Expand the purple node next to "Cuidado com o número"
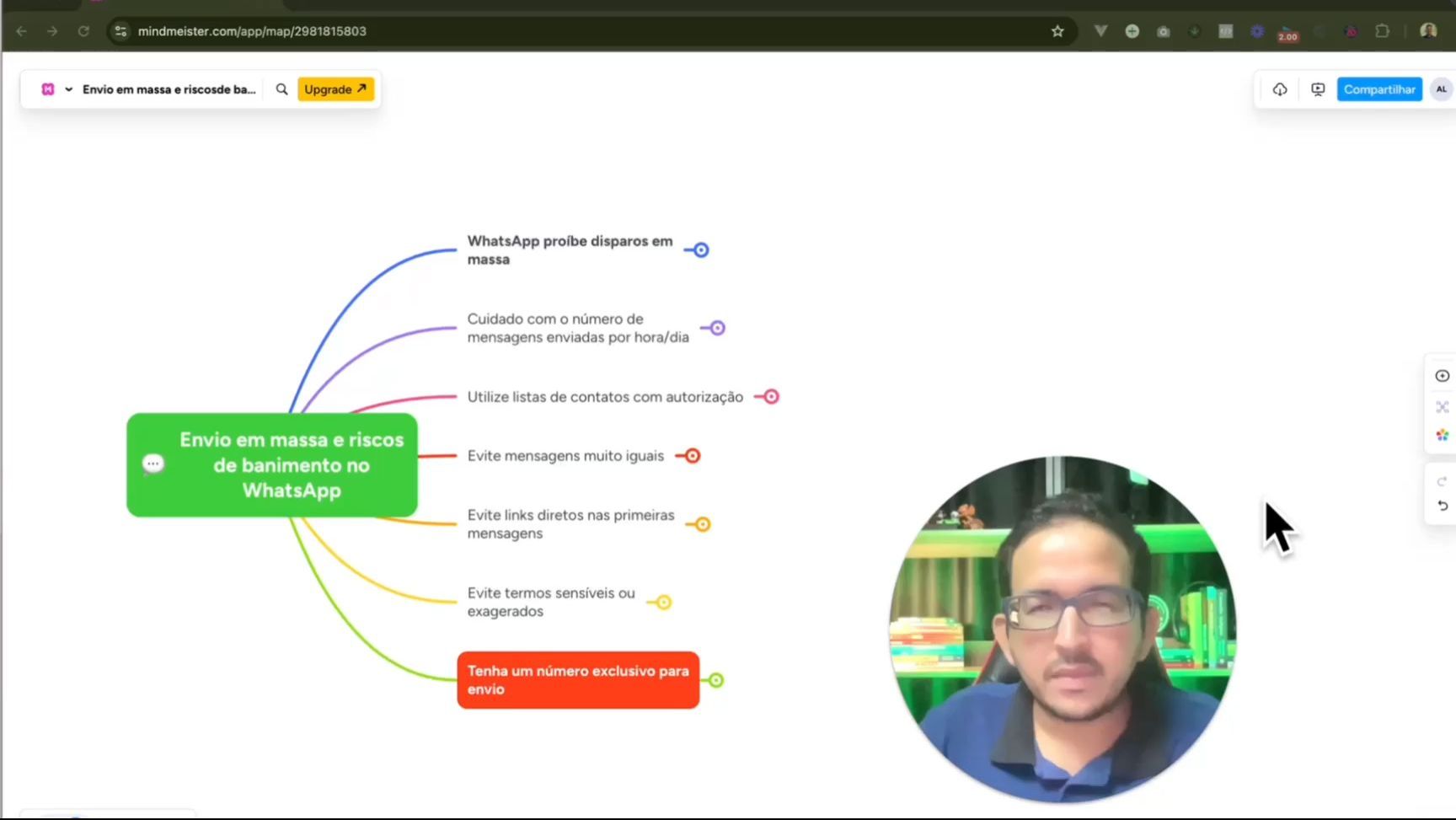The image size is (1456, 820). pos(717,328)
